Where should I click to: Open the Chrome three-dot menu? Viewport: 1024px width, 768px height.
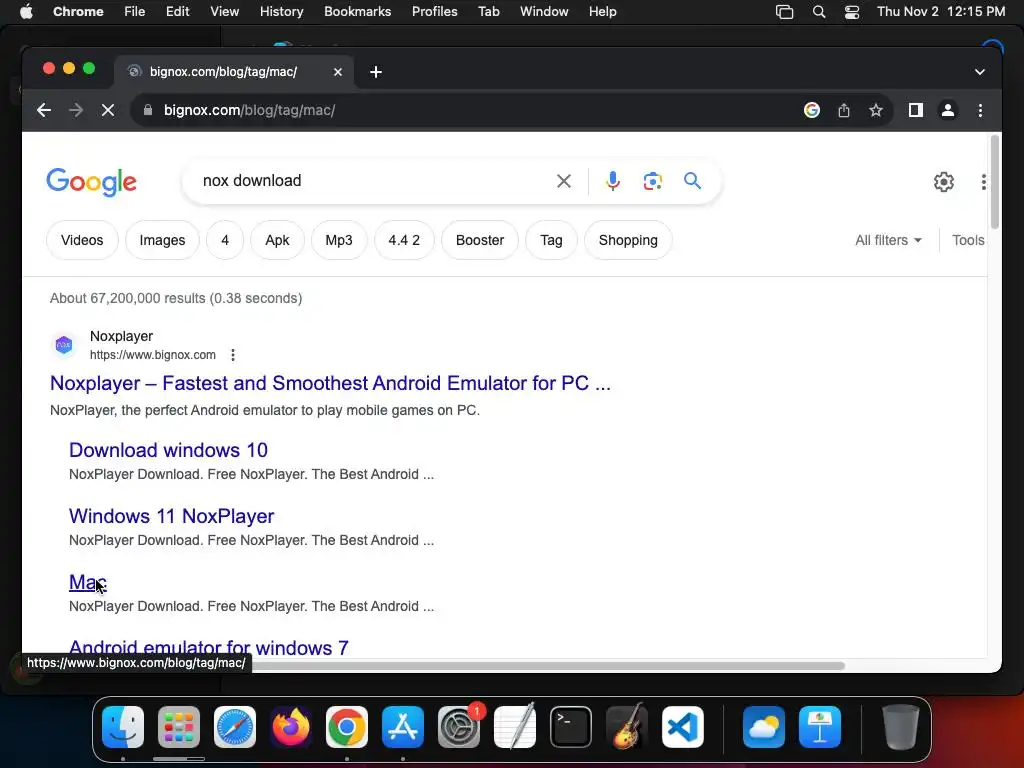tap(980, 110)
